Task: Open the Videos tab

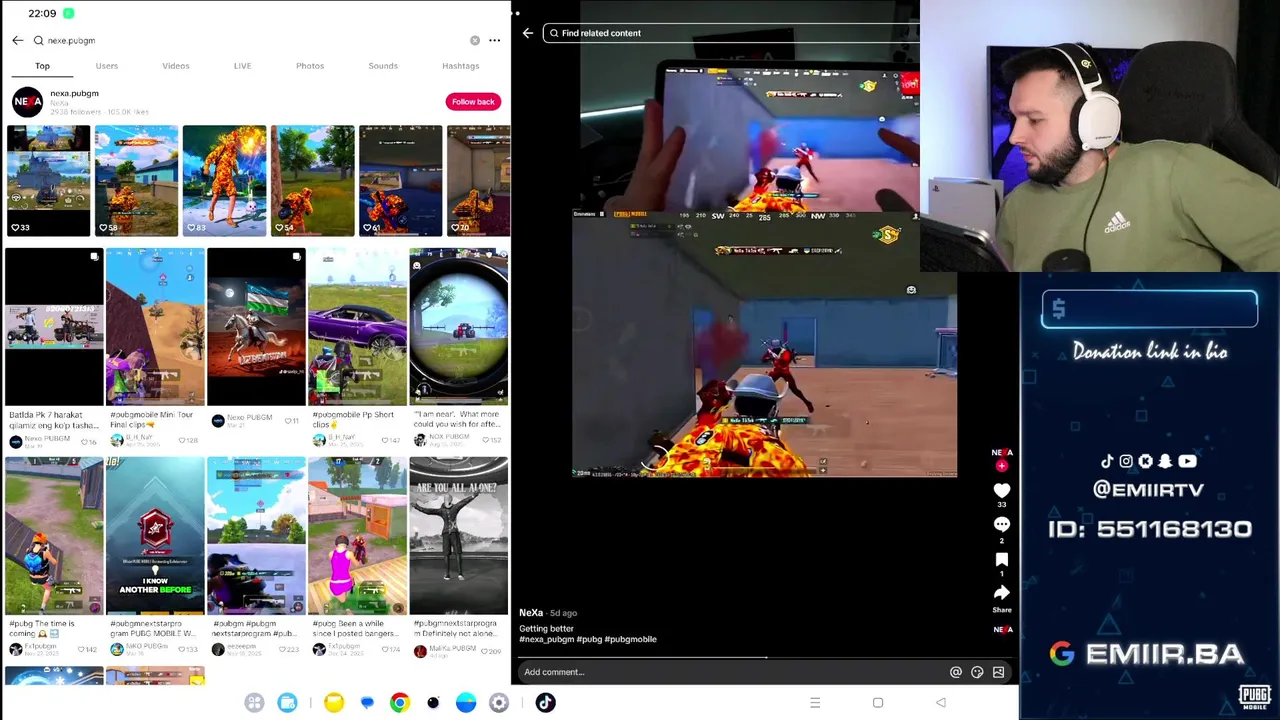Action: pos(175,66)
